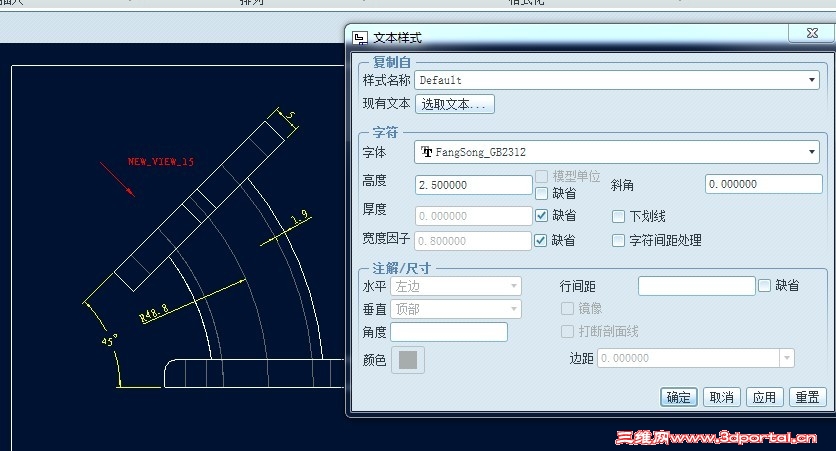
Task: Click the 宽度因子 field showing 0.800000
Action: 473,241
